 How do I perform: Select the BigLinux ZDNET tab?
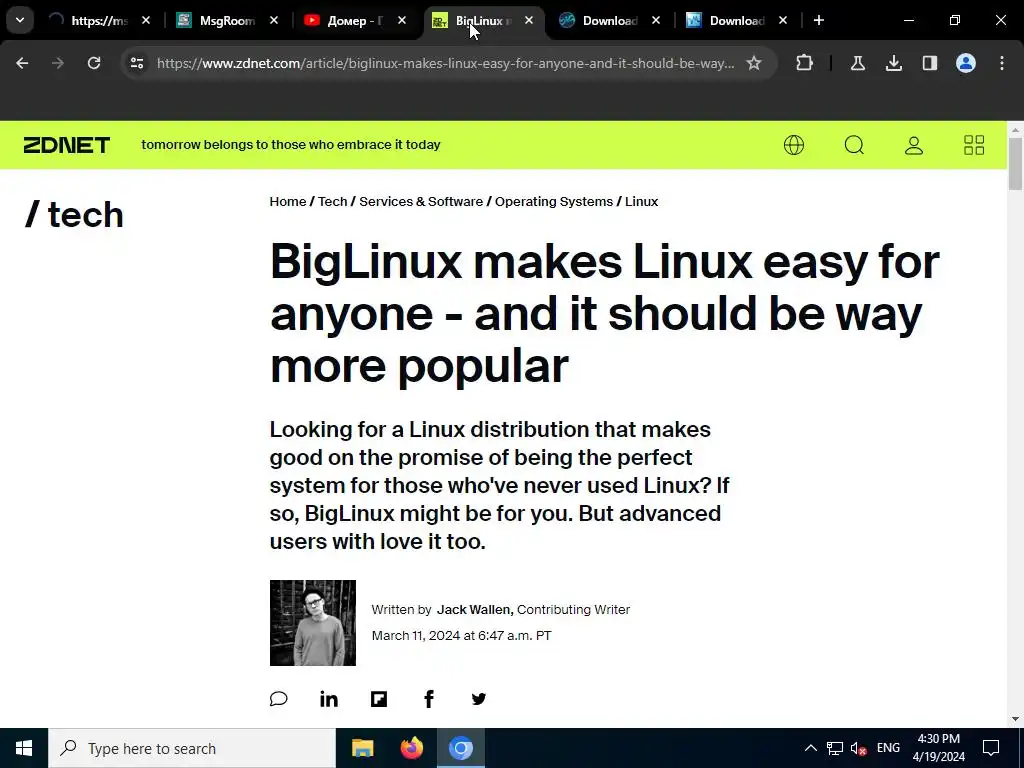click(x=483, y=20)
